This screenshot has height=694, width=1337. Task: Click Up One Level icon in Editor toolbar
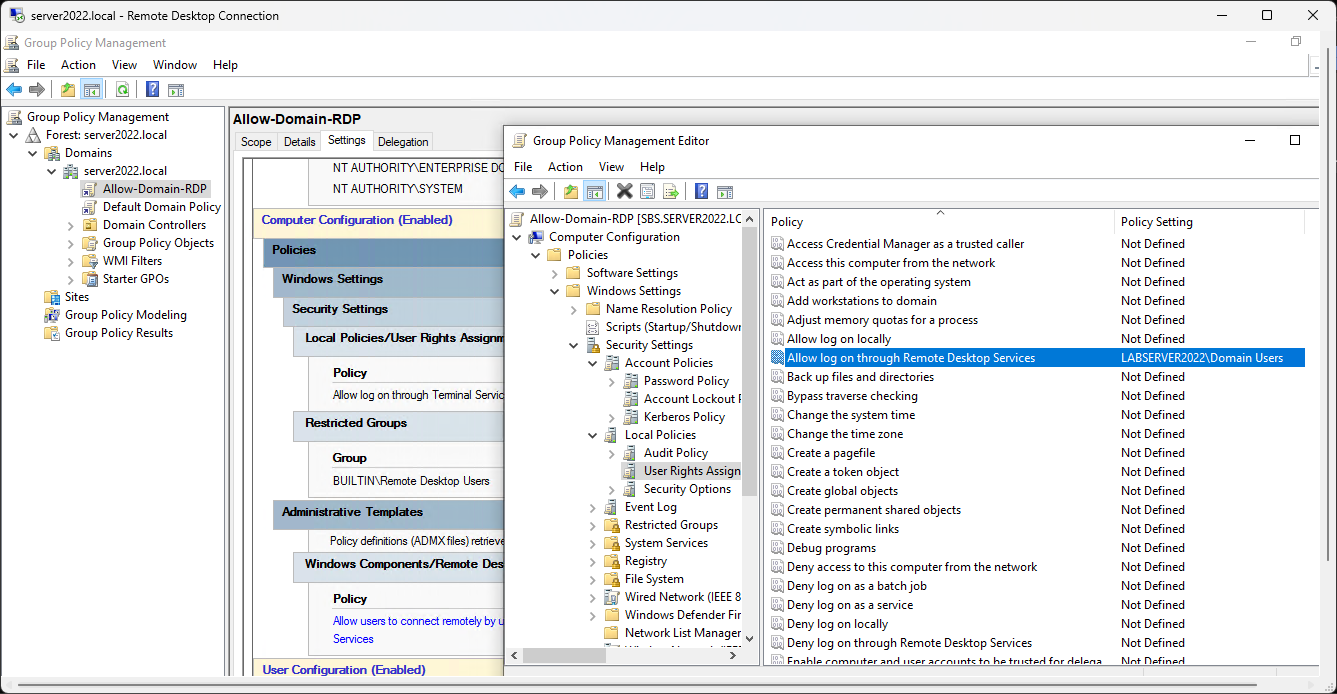click(571, 192)
